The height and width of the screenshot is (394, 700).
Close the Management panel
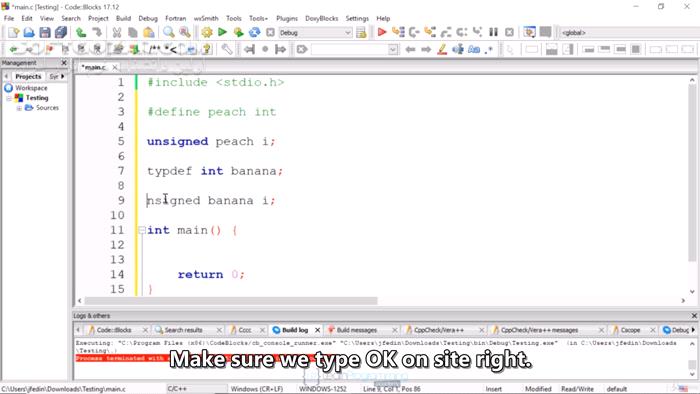point(64,63)
